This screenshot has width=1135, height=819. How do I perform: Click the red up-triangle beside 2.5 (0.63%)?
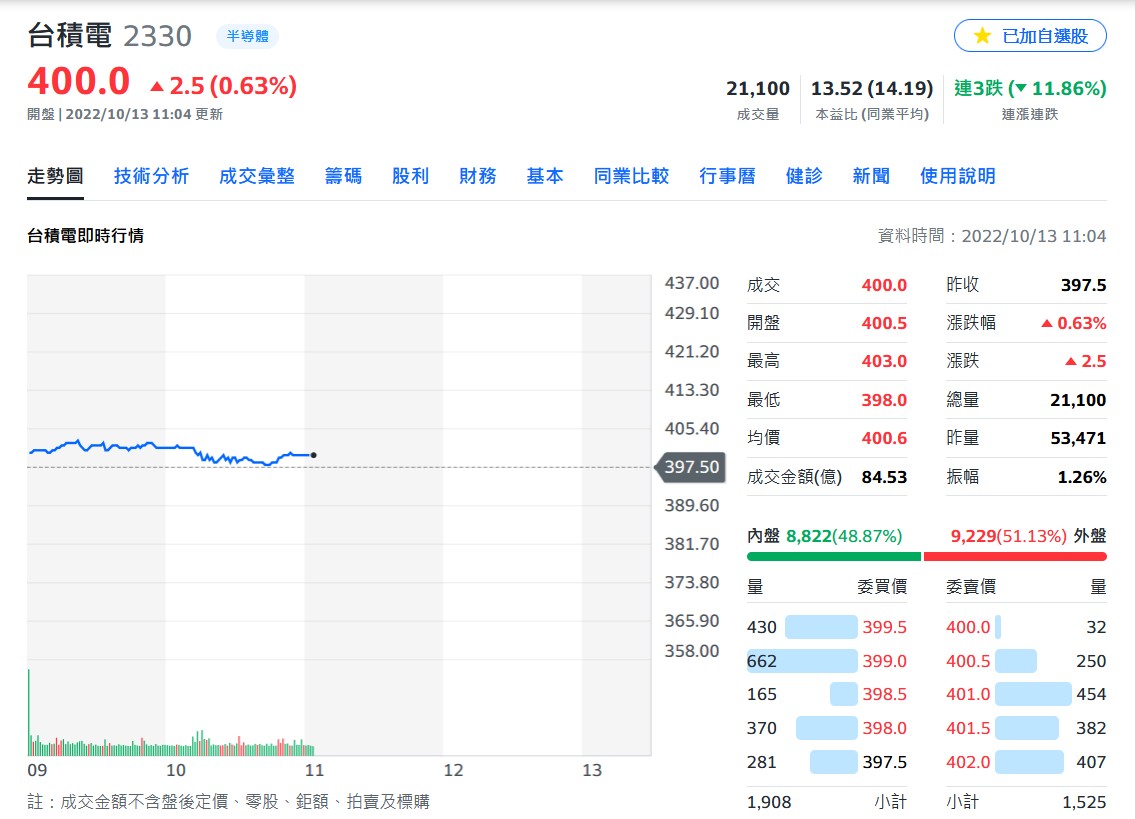click(157, 86)
